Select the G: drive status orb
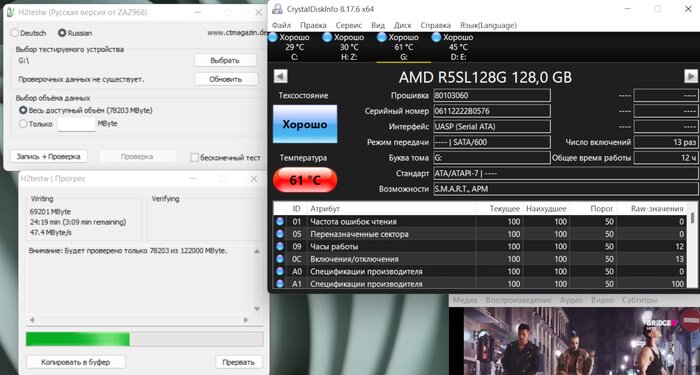Viewport: 700px width, 375px height. coord(382,38)
